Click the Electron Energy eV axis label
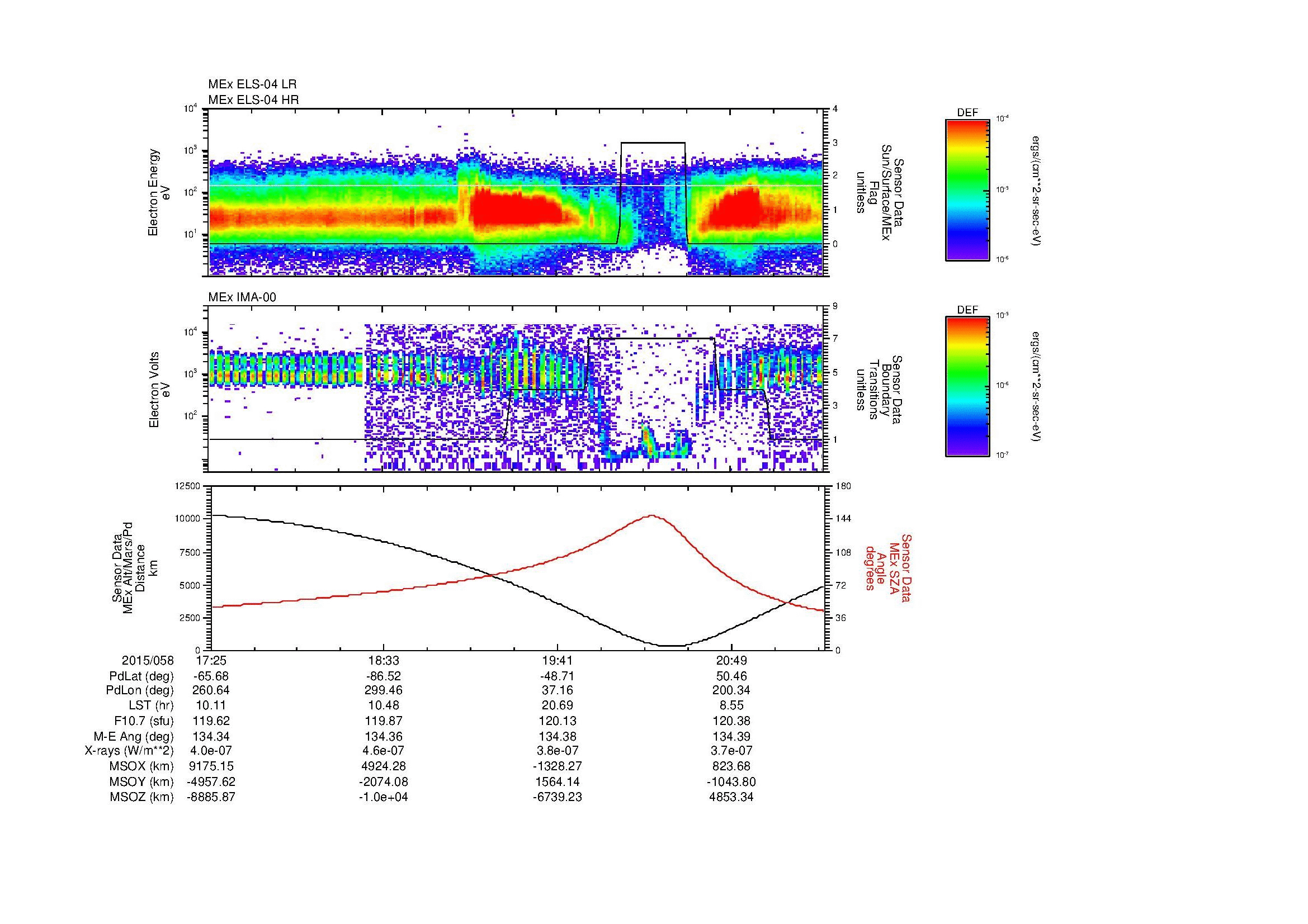Screen dimensions: 1308x924 [x=159, y=192]
